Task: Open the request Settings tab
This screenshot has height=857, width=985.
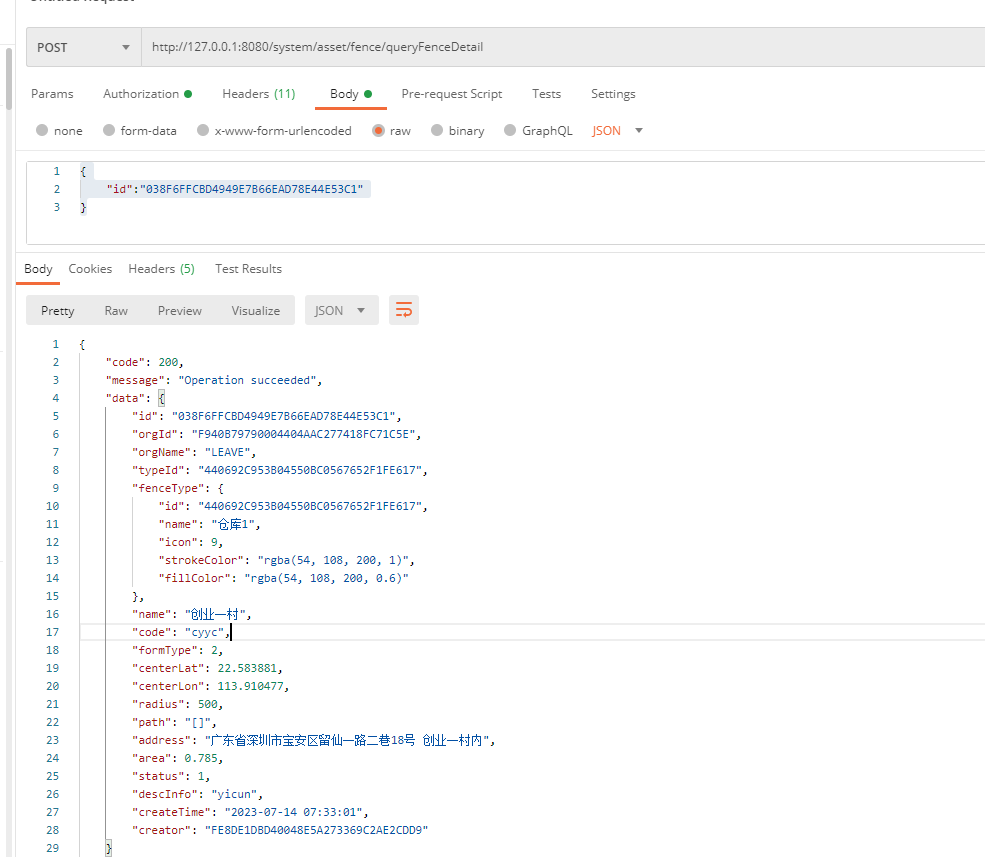Action: click(x=613, y=94)
